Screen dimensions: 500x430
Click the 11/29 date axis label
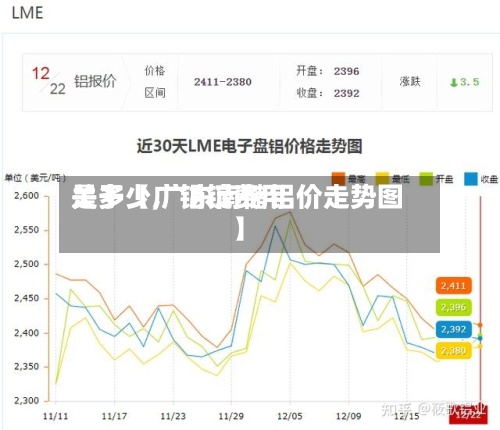[231, 416]
